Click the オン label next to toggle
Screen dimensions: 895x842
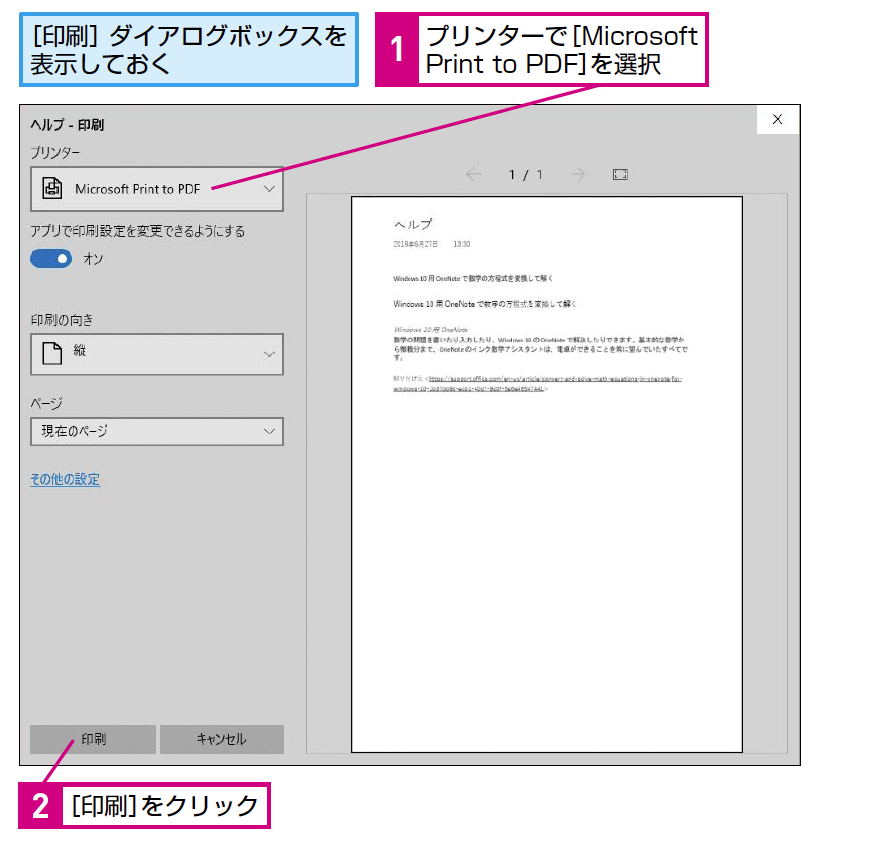point(93,259)
